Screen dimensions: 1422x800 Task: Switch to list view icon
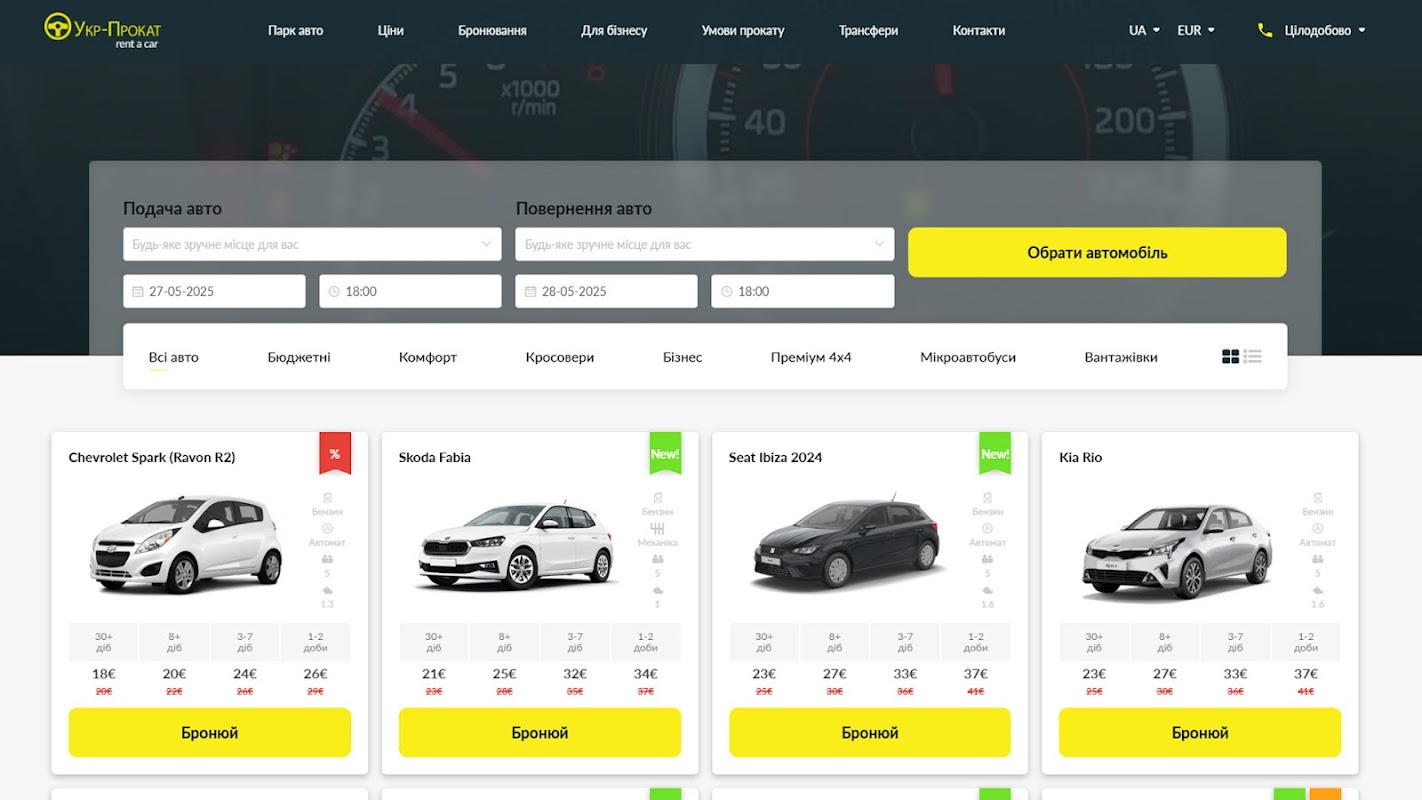pos(1253,356)
